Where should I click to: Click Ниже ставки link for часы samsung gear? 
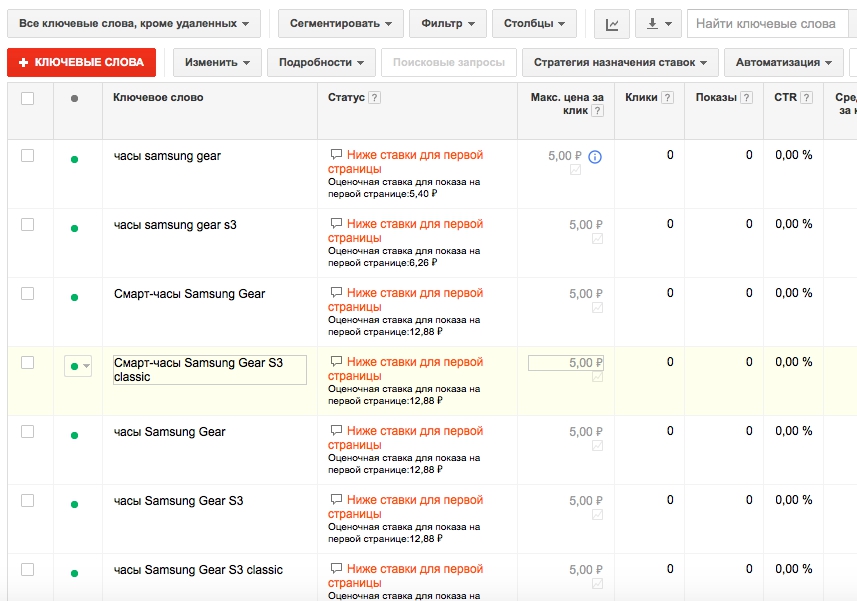(406, 162)
